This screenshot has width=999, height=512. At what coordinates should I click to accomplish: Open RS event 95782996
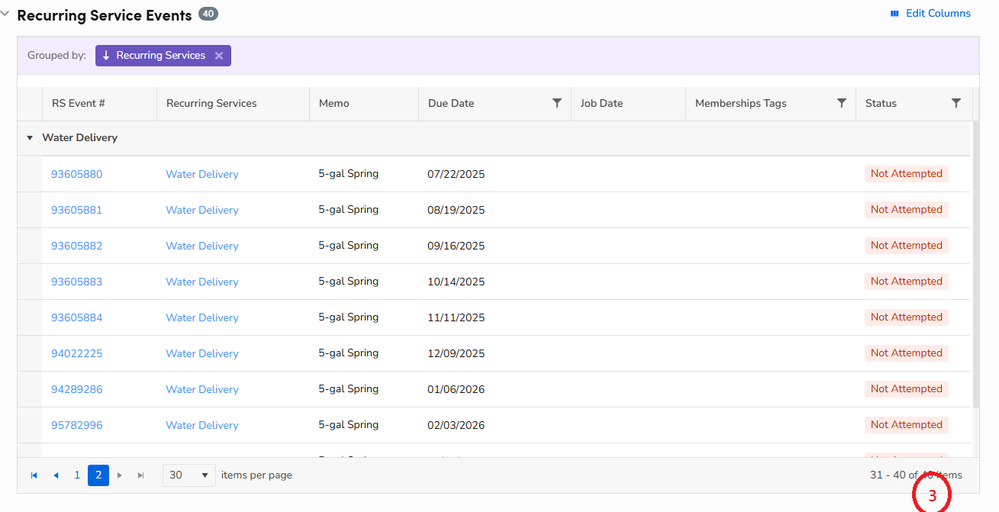pos(77,425)
